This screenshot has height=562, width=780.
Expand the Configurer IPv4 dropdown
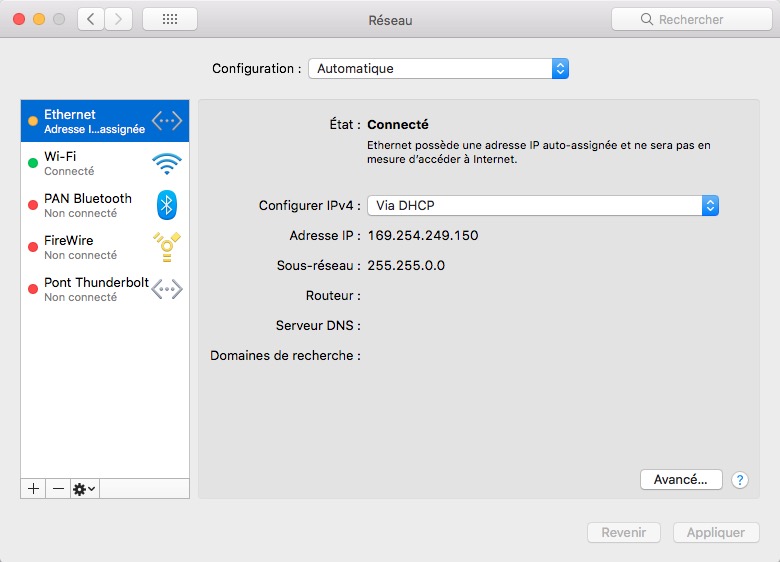pos(543,205)
